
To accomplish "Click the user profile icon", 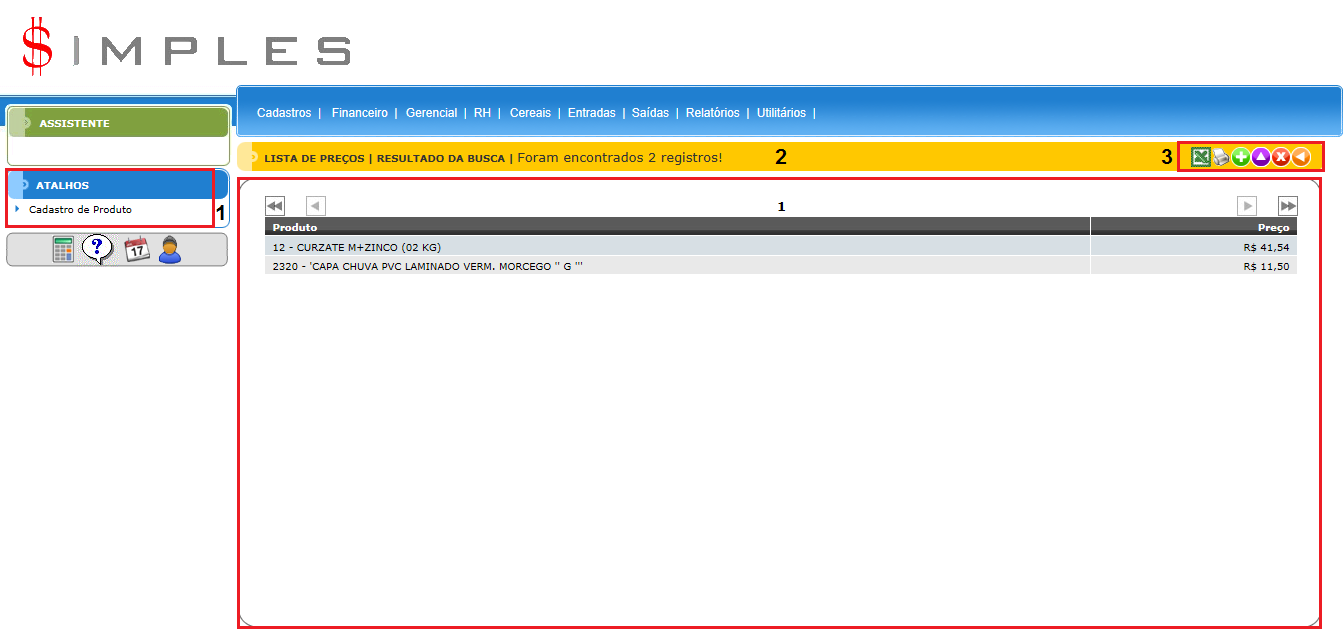I will [x=170, y=250].
